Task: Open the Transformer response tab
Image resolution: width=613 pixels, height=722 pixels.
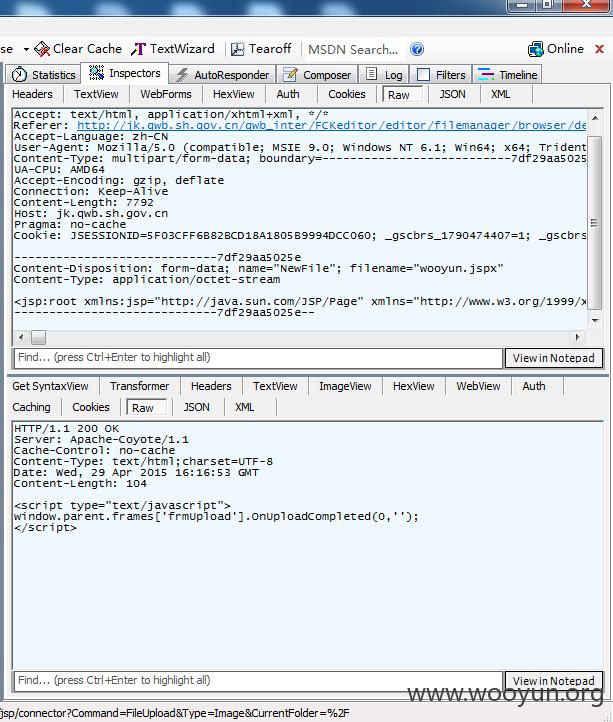Action: [x=139, y=386]
